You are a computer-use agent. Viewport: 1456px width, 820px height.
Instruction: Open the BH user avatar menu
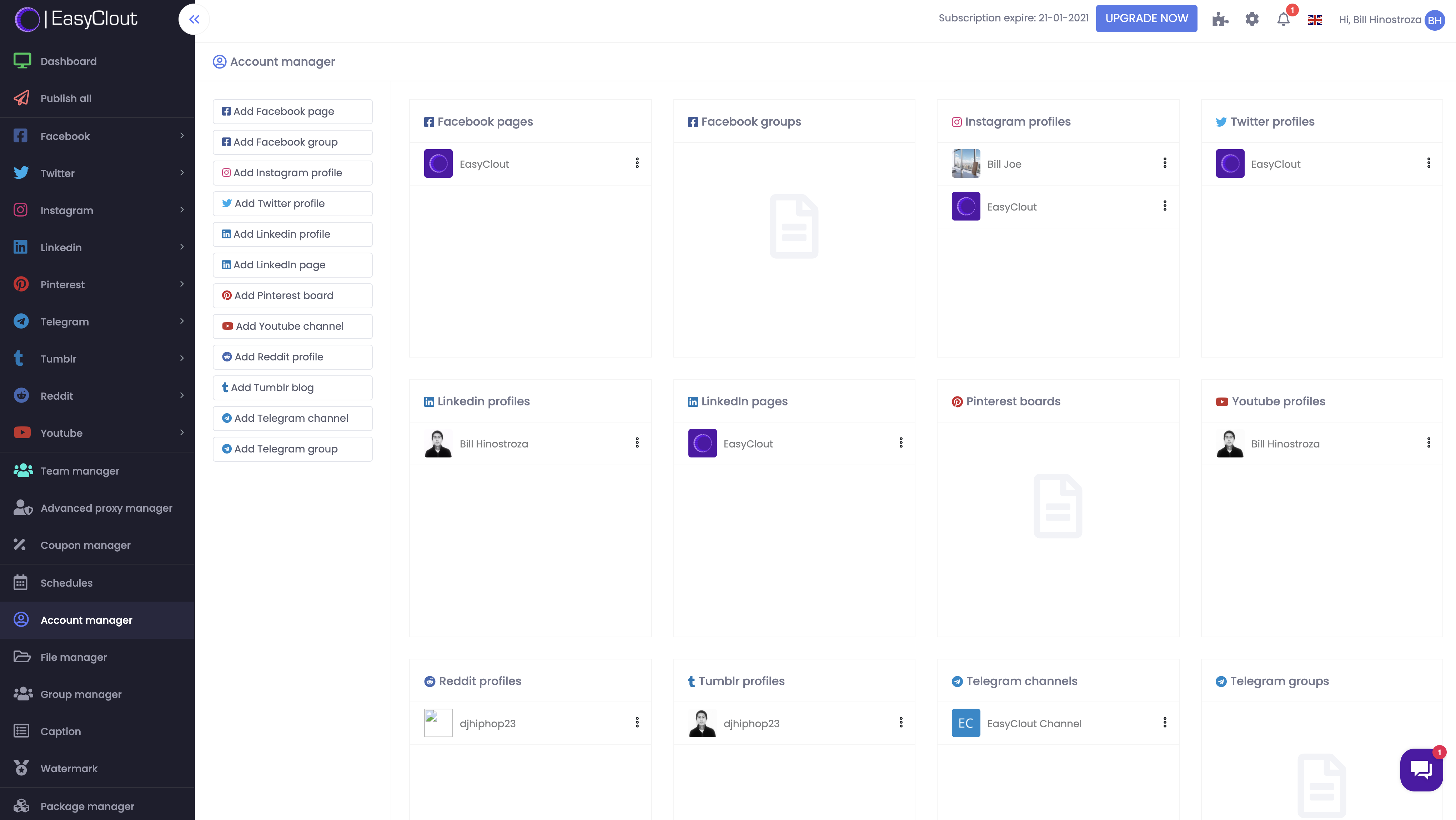(1435, 20)
